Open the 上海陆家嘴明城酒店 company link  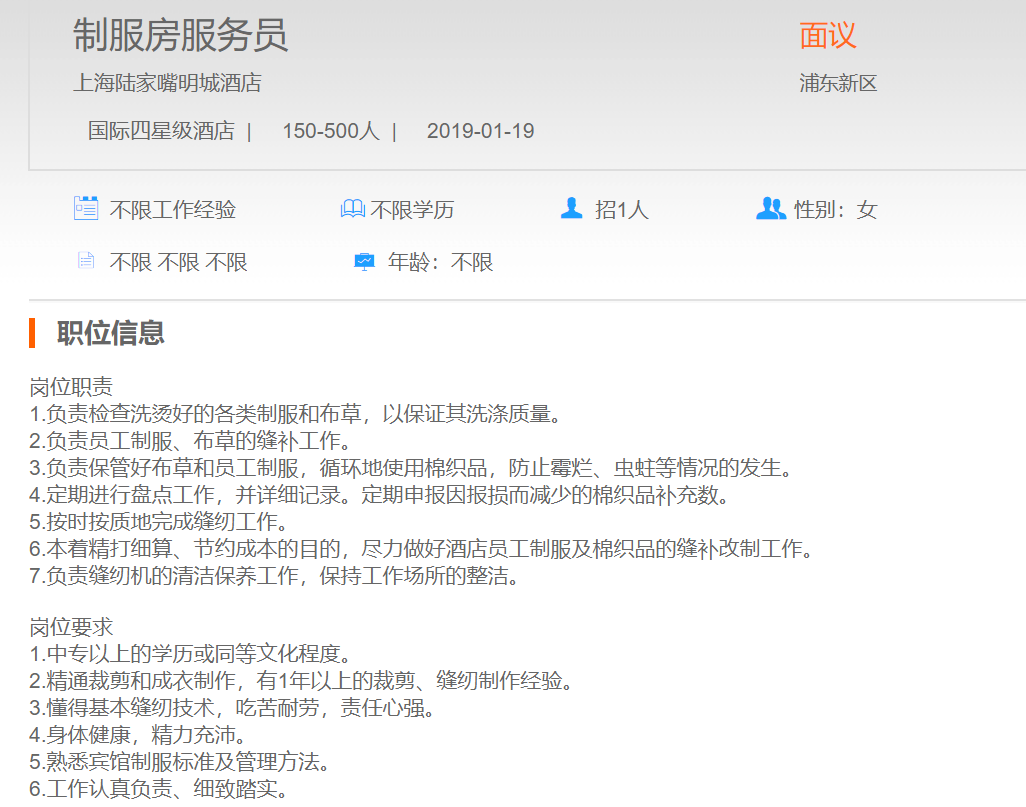(x=167, y=83)
